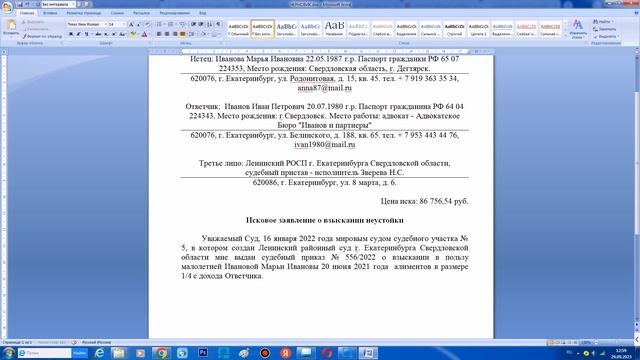Image resolution: width=640 pixels, height=360 pixels.
Task: Open the Home (Главная) ribbon tab
Action: click(27, 13)
